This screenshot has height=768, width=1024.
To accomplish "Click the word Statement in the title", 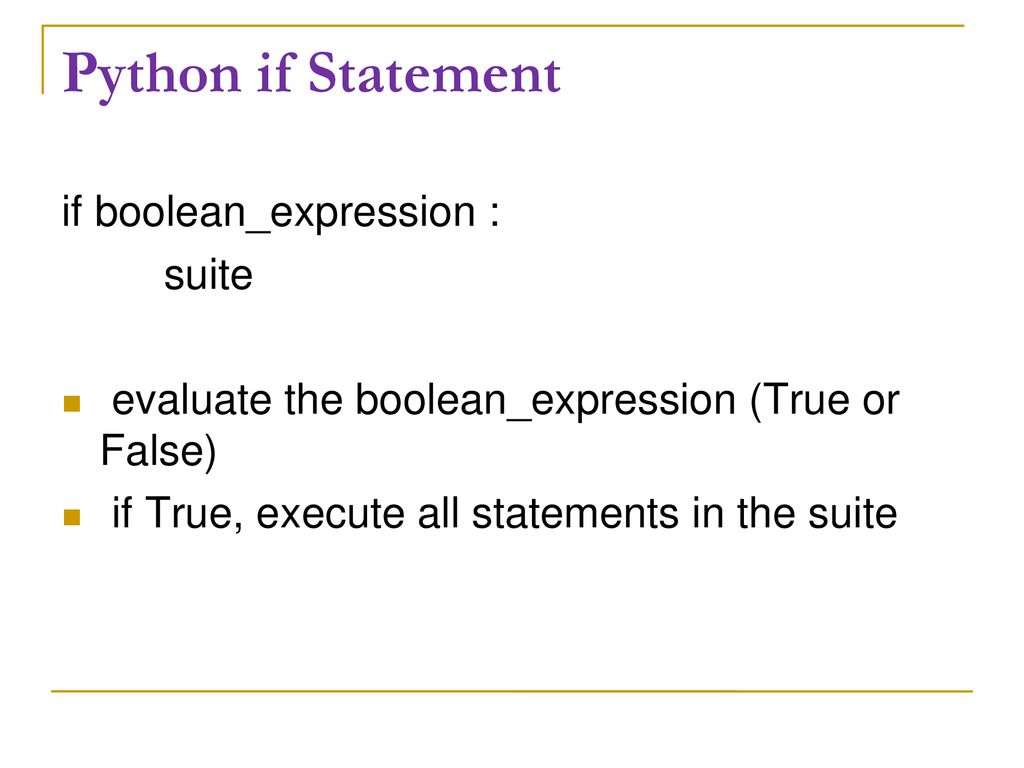I will [x=434, y=73].
